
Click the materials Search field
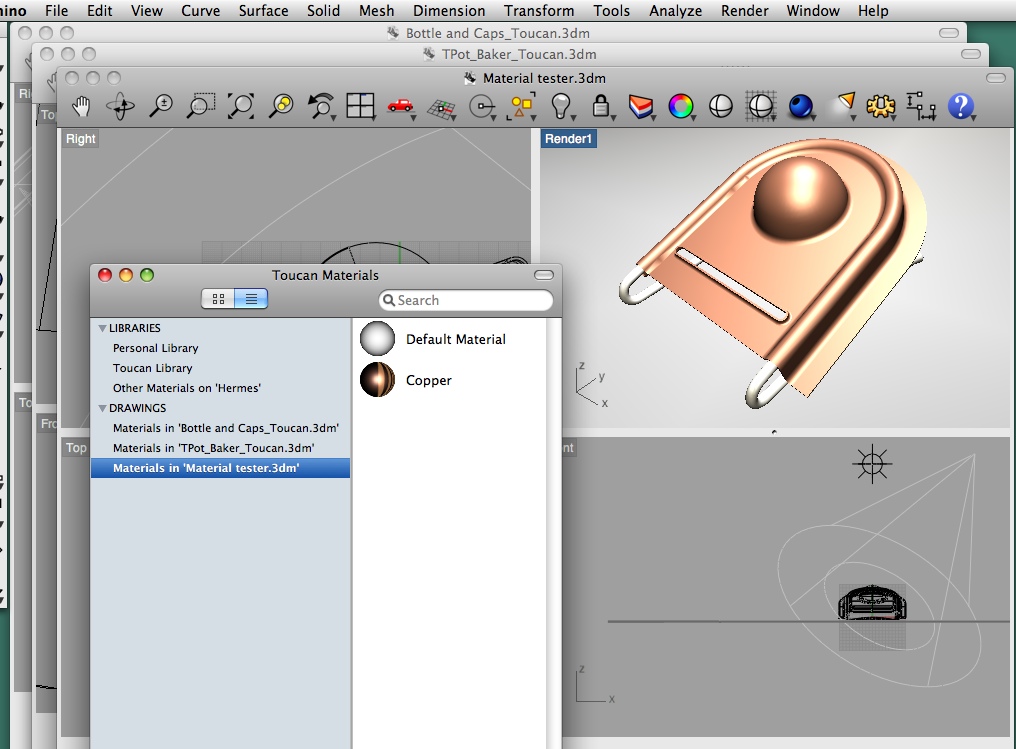tap(466, 300)
